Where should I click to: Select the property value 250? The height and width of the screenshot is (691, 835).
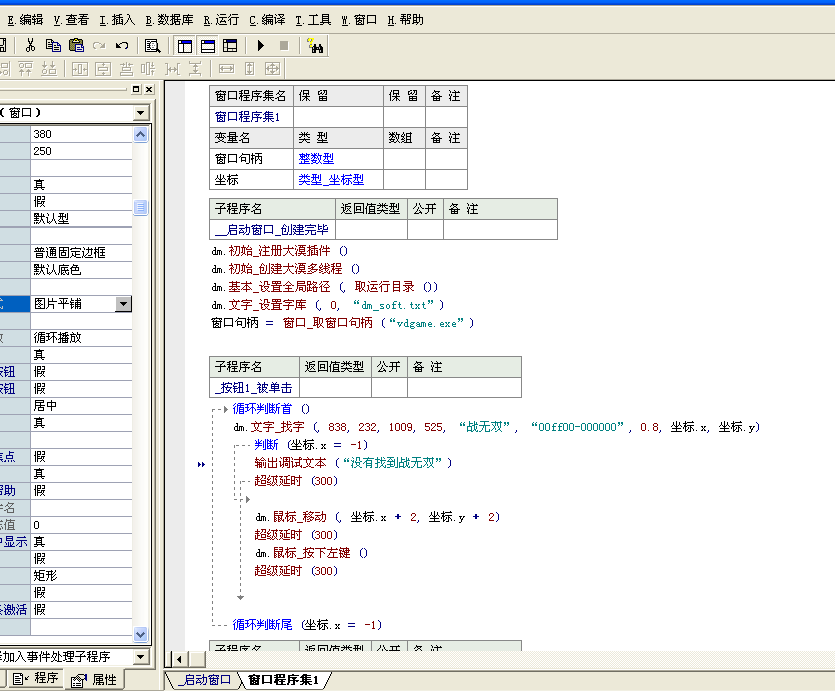(x=81, y=151)
